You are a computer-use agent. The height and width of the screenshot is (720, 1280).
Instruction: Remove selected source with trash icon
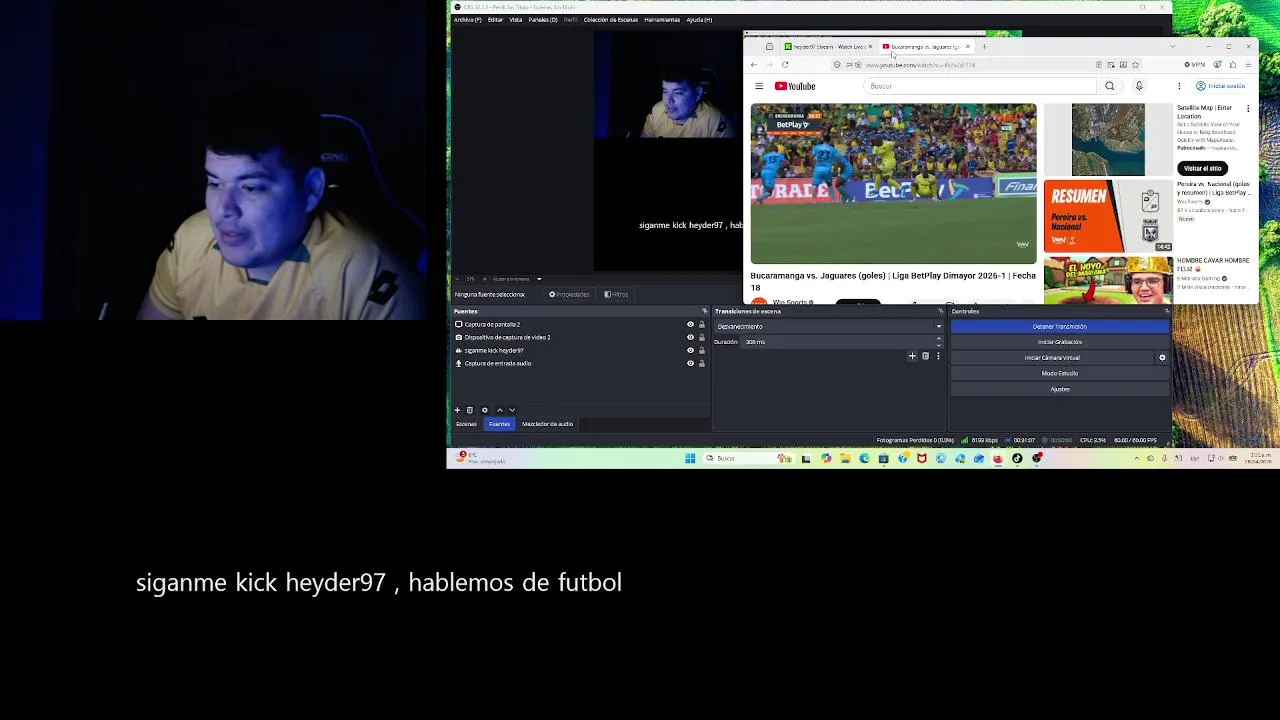[470, 410]
